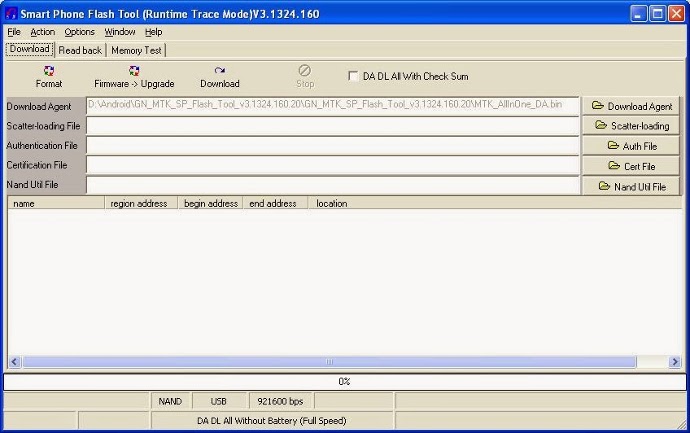The width and height of the screenshot is (690, 433).
Task: Click the horizontal scrollbar in file list
Action: (328, 362)
